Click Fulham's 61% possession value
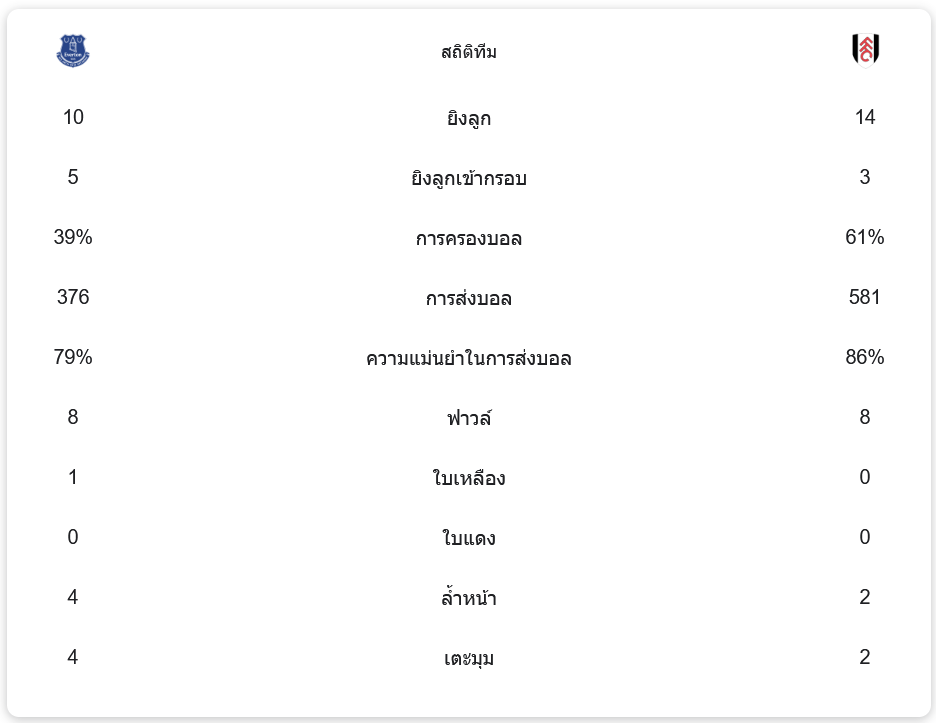The width and height of the screenshot is (936, 723). pos(864,237)
